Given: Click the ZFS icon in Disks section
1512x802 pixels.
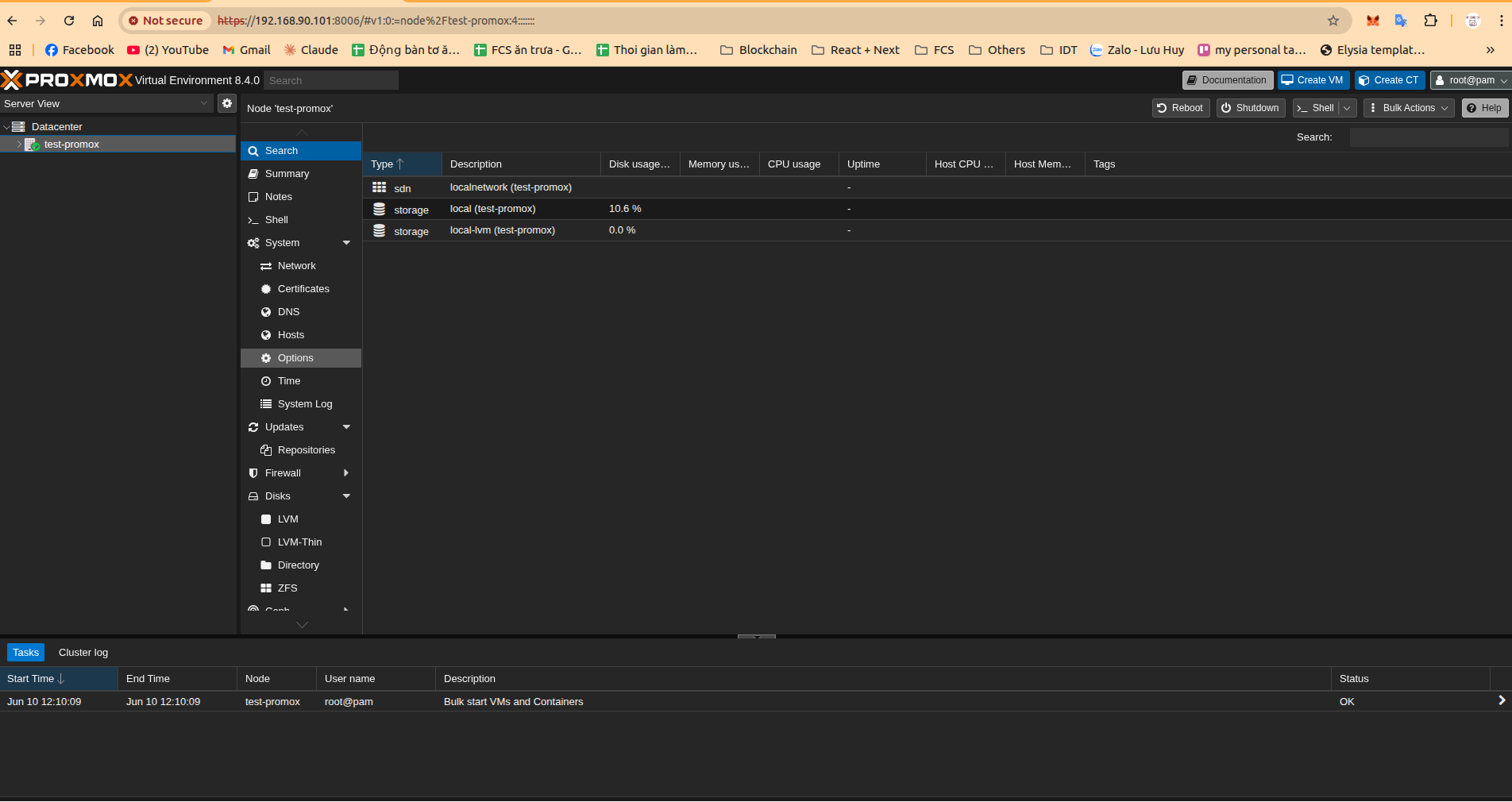Looking at the screenshot, I should [x=267, y=588].
